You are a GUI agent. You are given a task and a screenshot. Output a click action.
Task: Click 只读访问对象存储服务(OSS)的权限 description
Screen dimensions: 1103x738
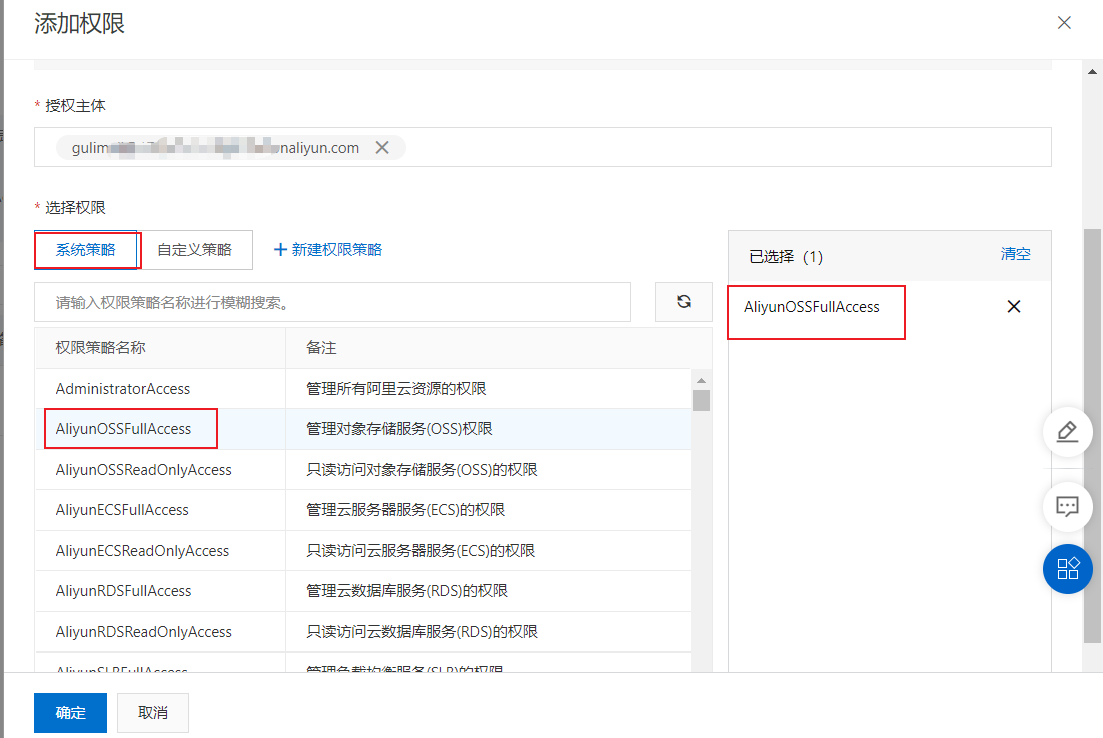(421, 470)
